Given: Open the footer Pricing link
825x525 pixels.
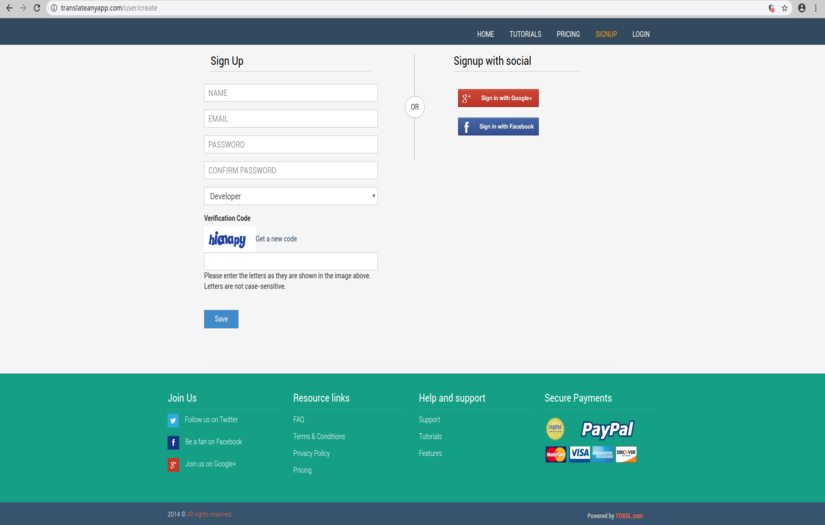Looking at the screenshot, I should (x=302, y=470).
